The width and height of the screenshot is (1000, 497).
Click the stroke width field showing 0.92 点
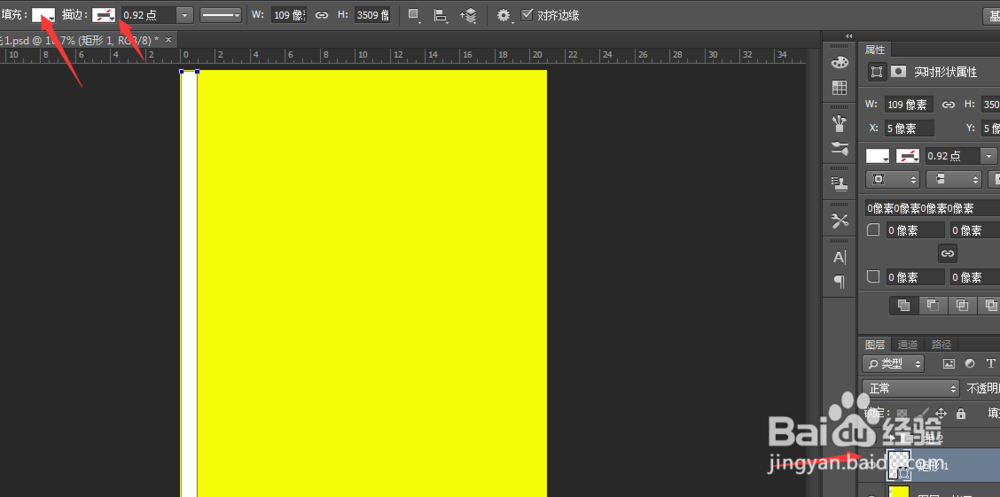point(147,15)
